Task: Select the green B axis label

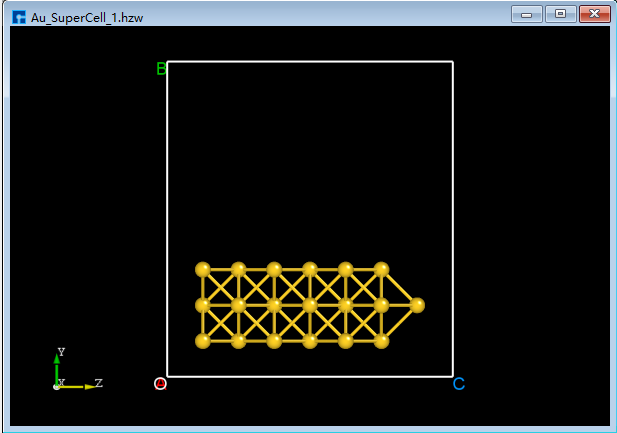Action: coord(161,69)
